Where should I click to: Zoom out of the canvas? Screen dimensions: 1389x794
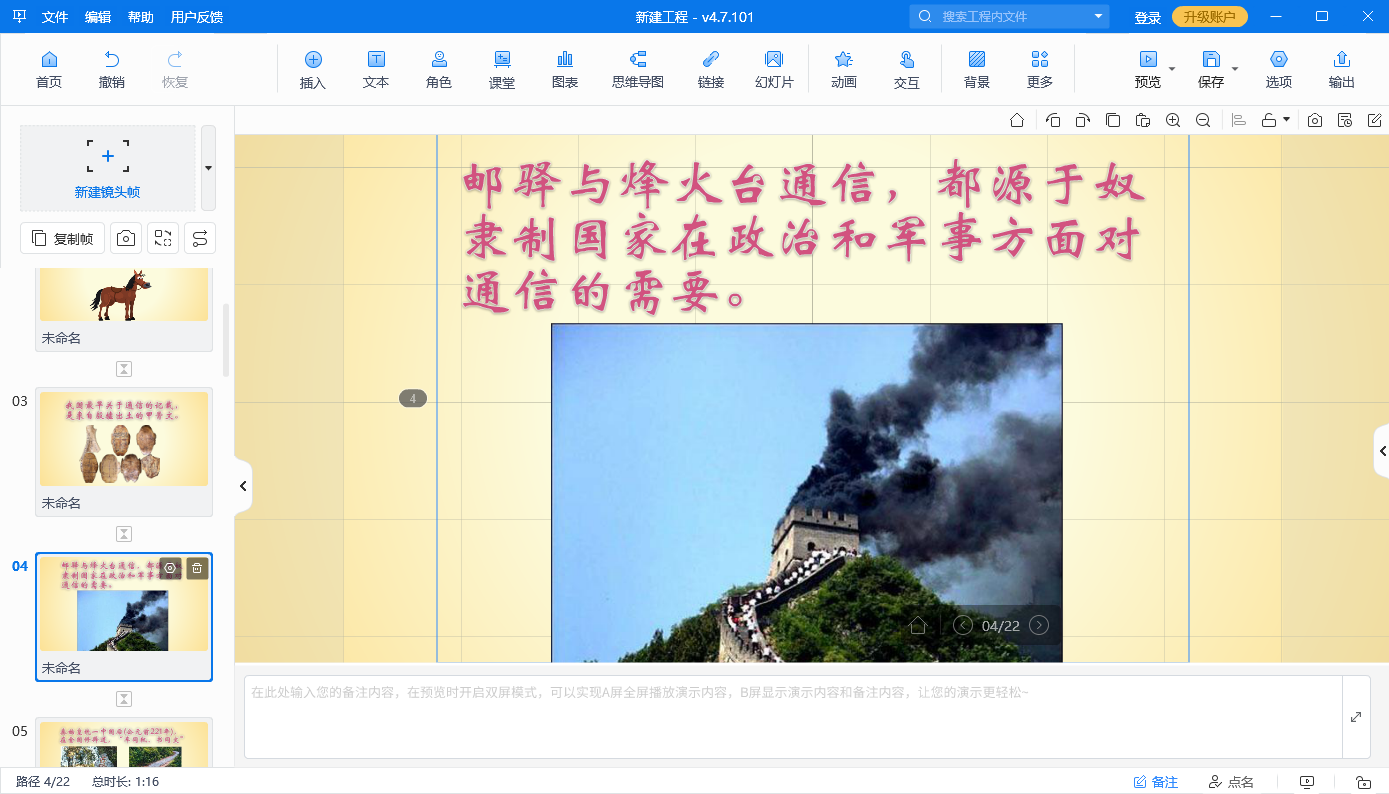point(1203,120)
